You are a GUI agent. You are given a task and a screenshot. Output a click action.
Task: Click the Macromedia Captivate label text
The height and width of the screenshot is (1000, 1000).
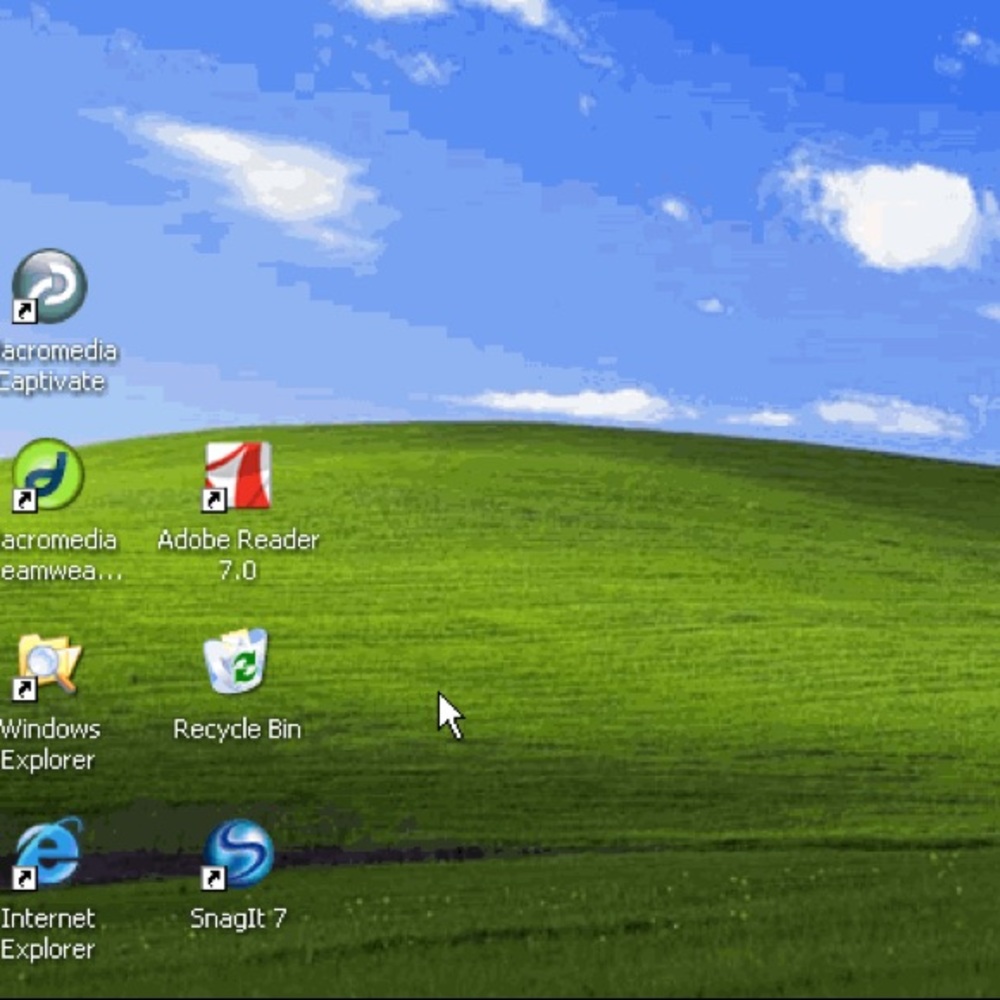coord(59,366)
